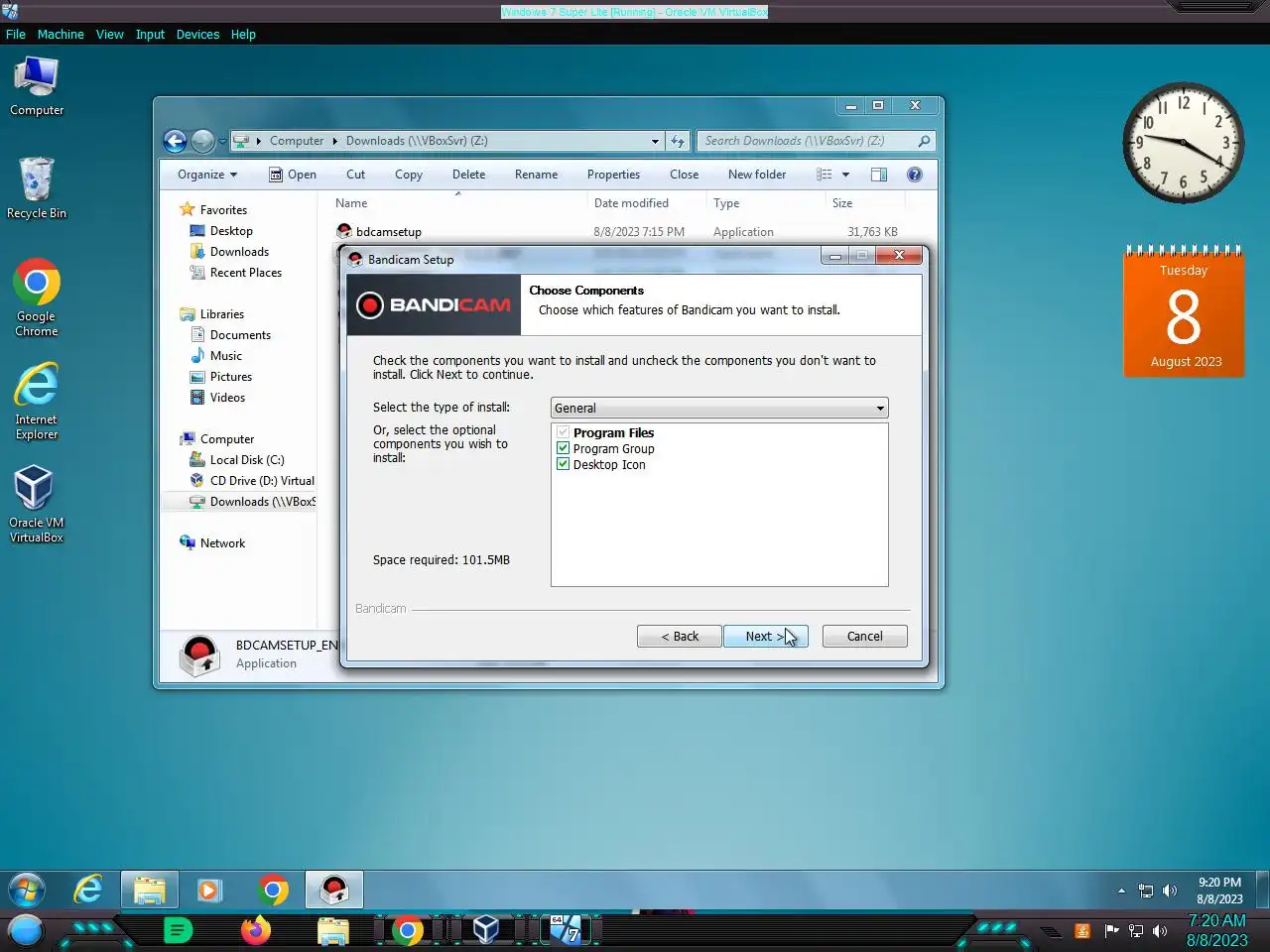The image size is (1270, 952).
Task: Click Rename in the Explorer toolbar
Action: (x=536, y=175)
